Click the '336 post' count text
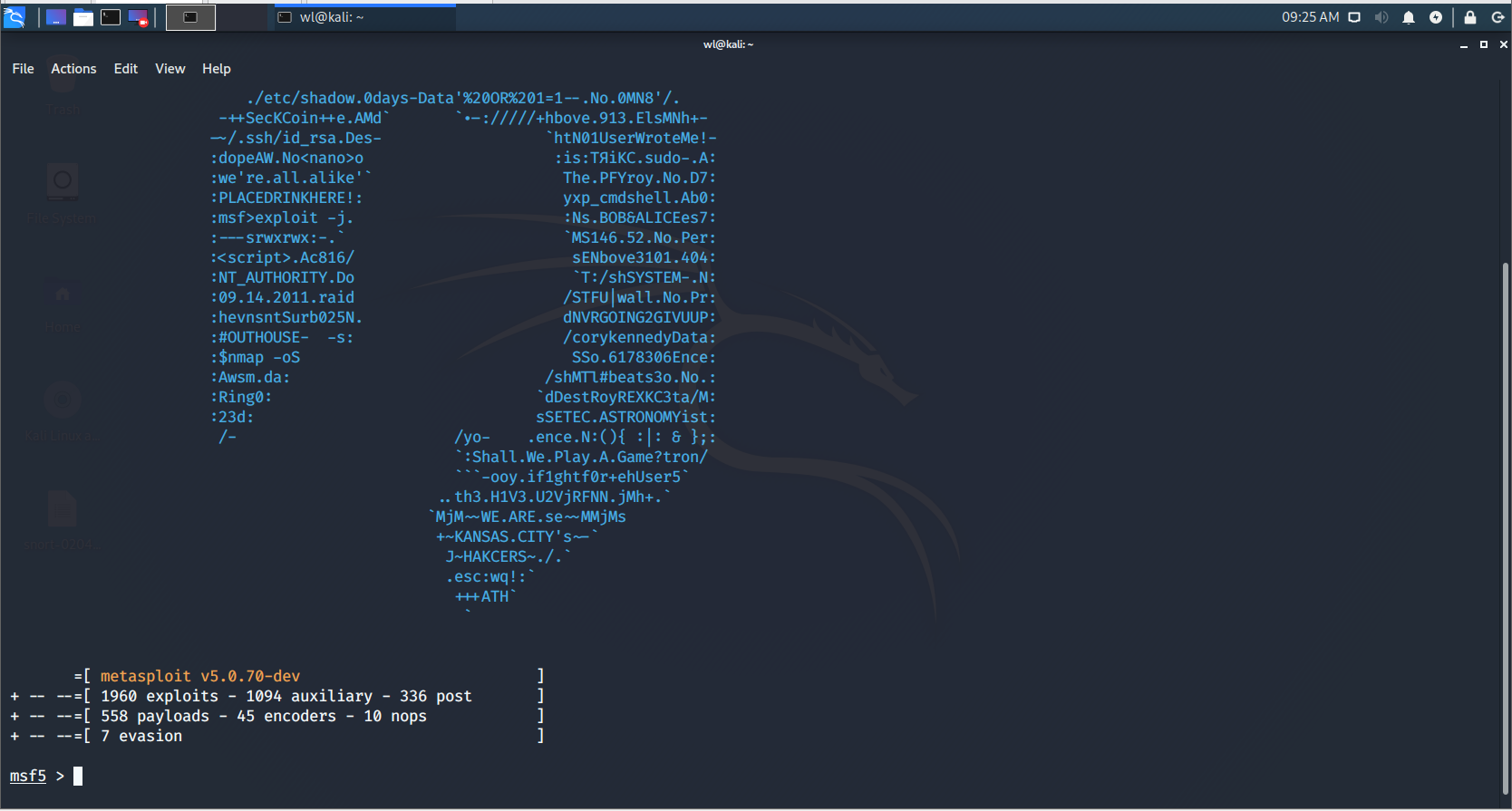The image size is (1512, 811). pyautogui.click(x=436, y=696)
